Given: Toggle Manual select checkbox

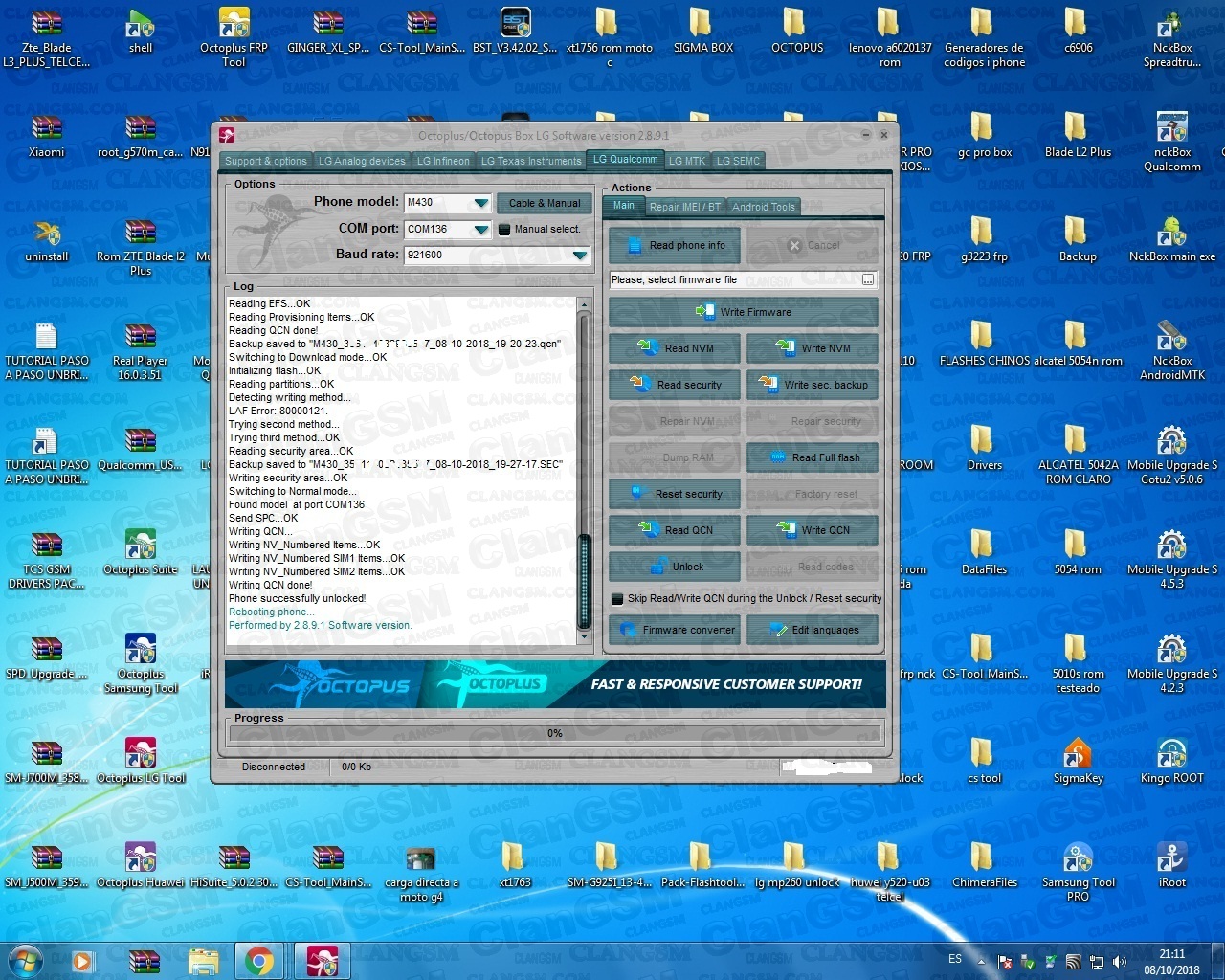Looking at the screenshot, I should (x=504, y=229).
